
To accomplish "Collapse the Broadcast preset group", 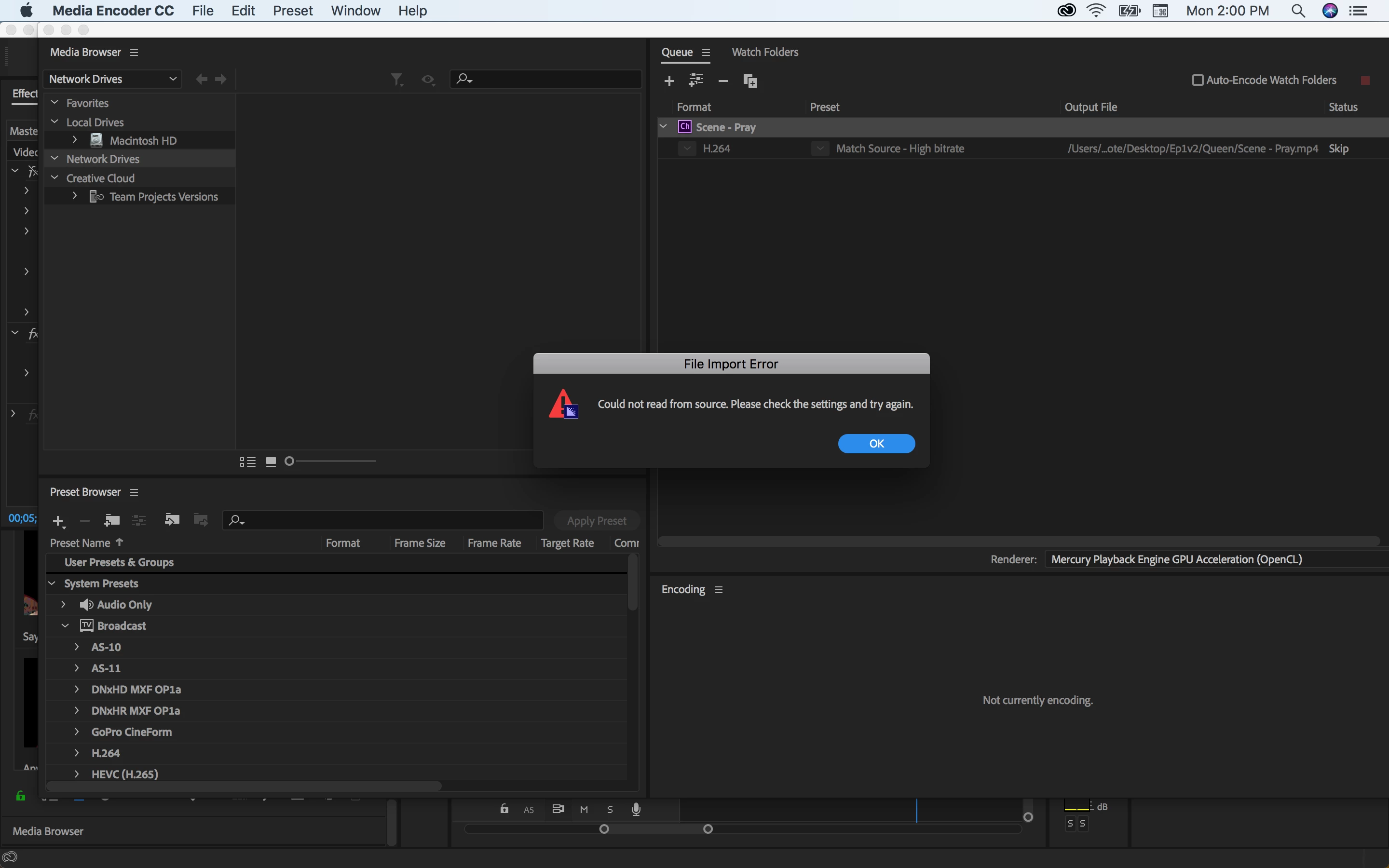I will [65, 626].
